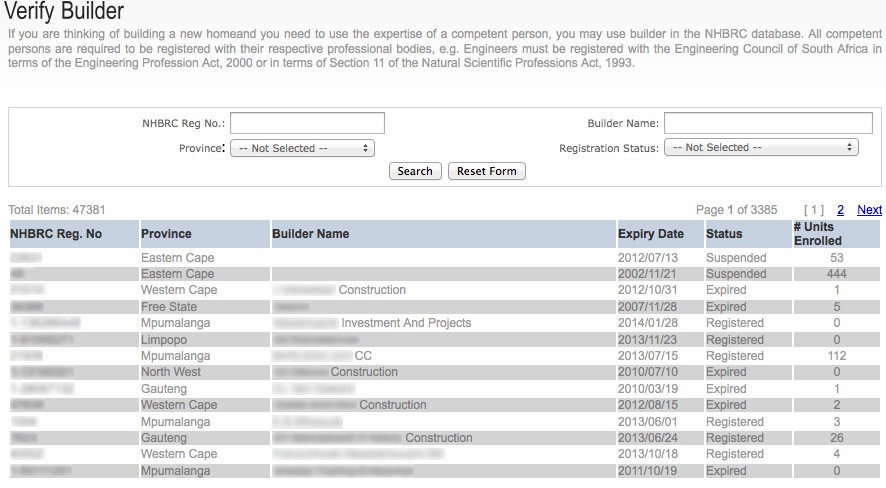The image size is (886, 488).
Task: Go to page 2 link
Action: point(840,210)
